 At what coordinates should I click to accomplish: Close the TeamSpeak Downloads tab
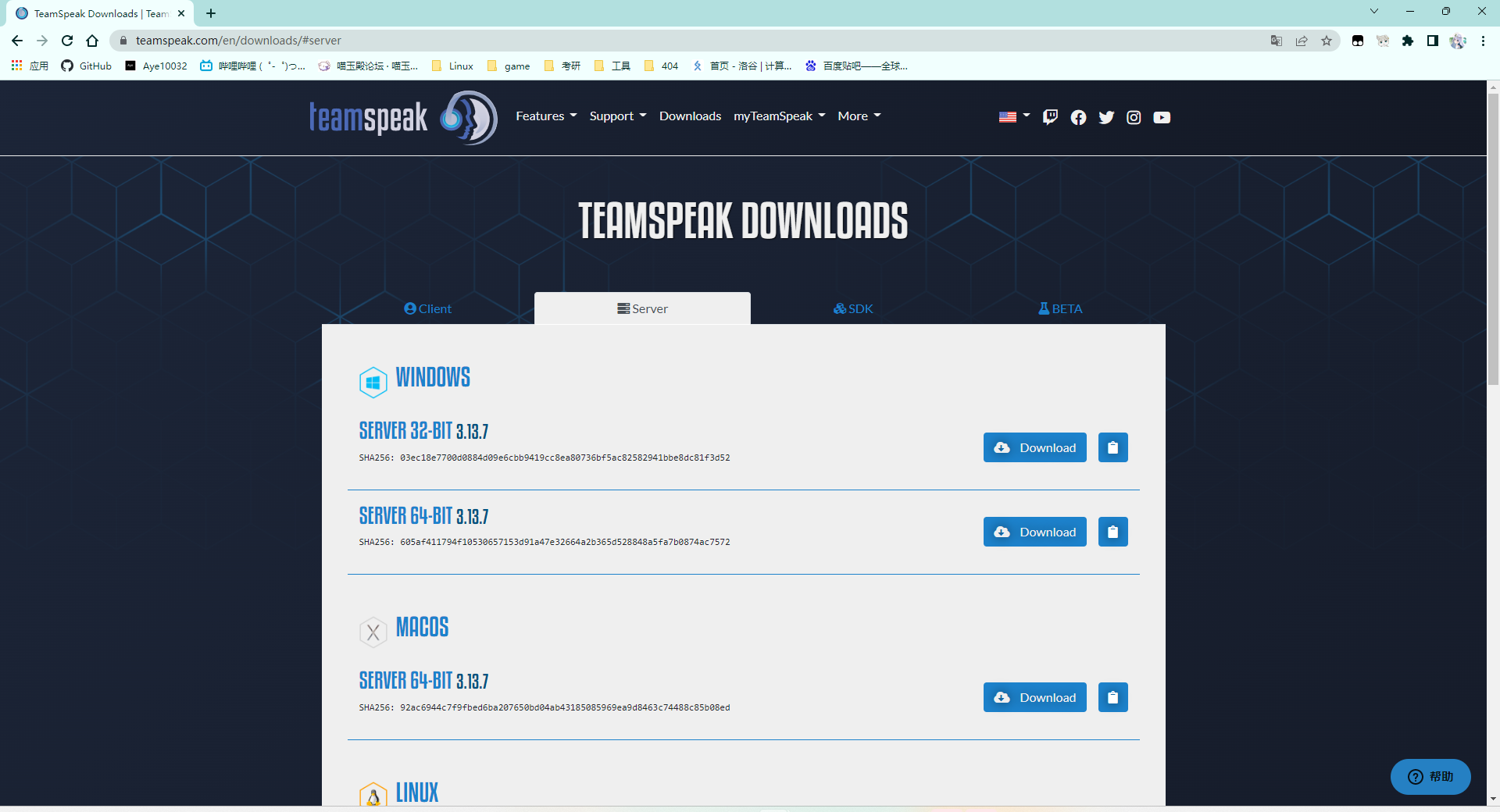click(181, 13)
